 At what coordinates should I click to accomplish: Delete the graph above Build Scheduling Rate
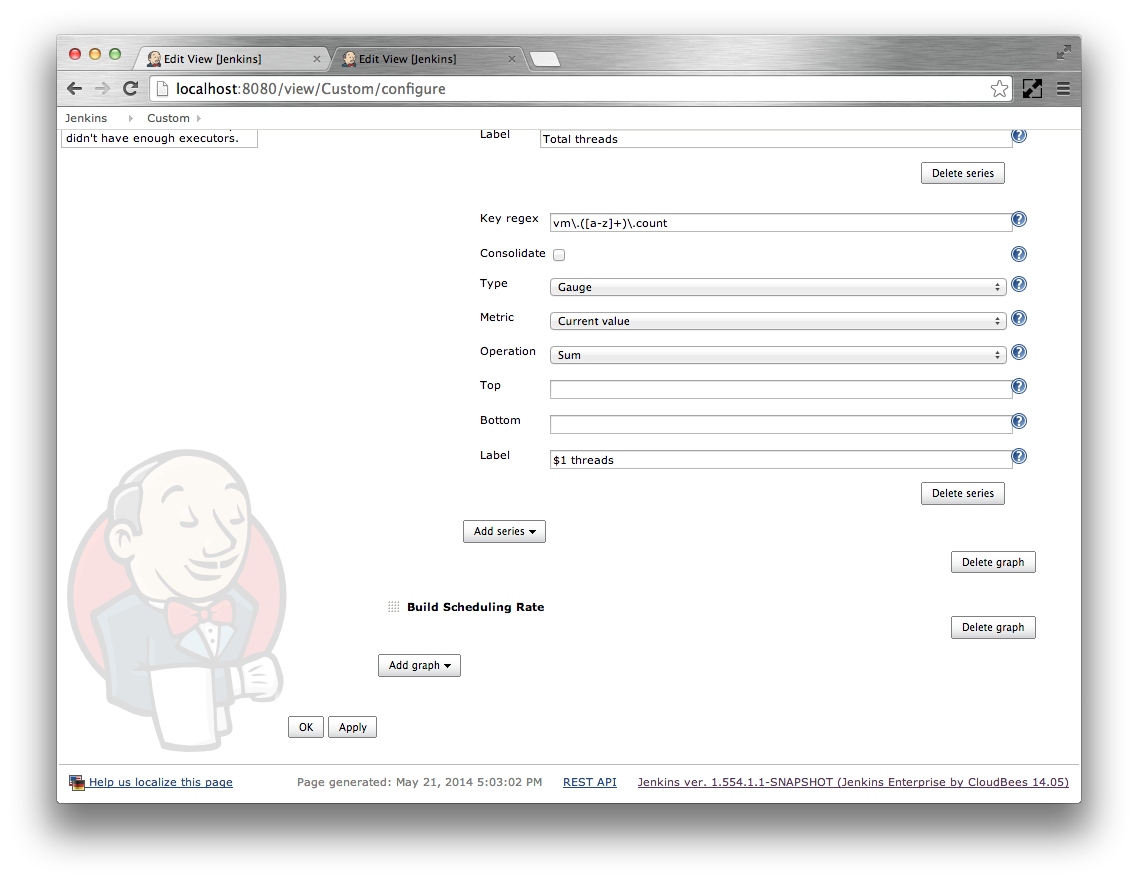tap(993, 562)
